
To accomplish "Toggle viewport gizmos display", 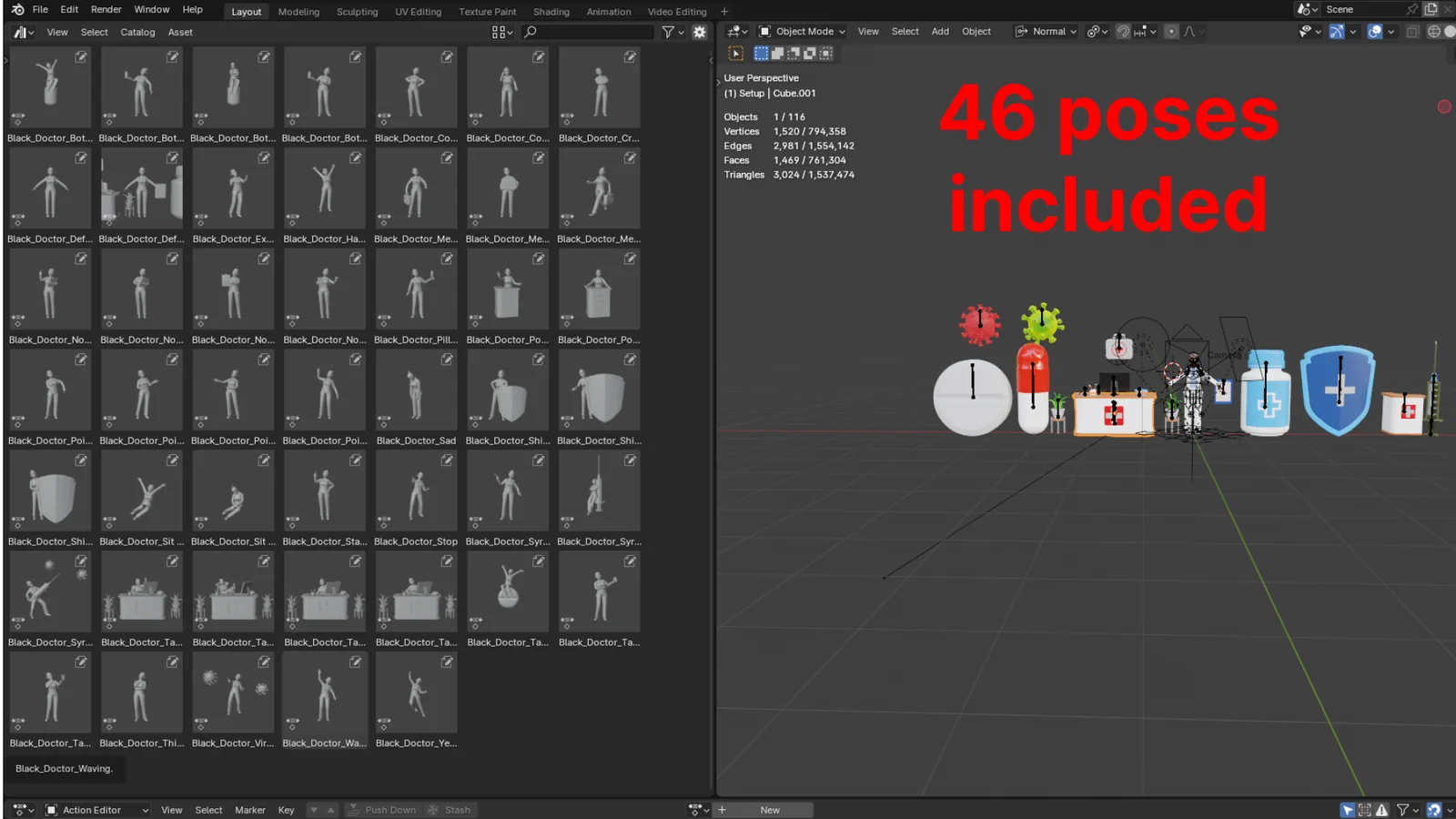I will tap(1336, 31).
